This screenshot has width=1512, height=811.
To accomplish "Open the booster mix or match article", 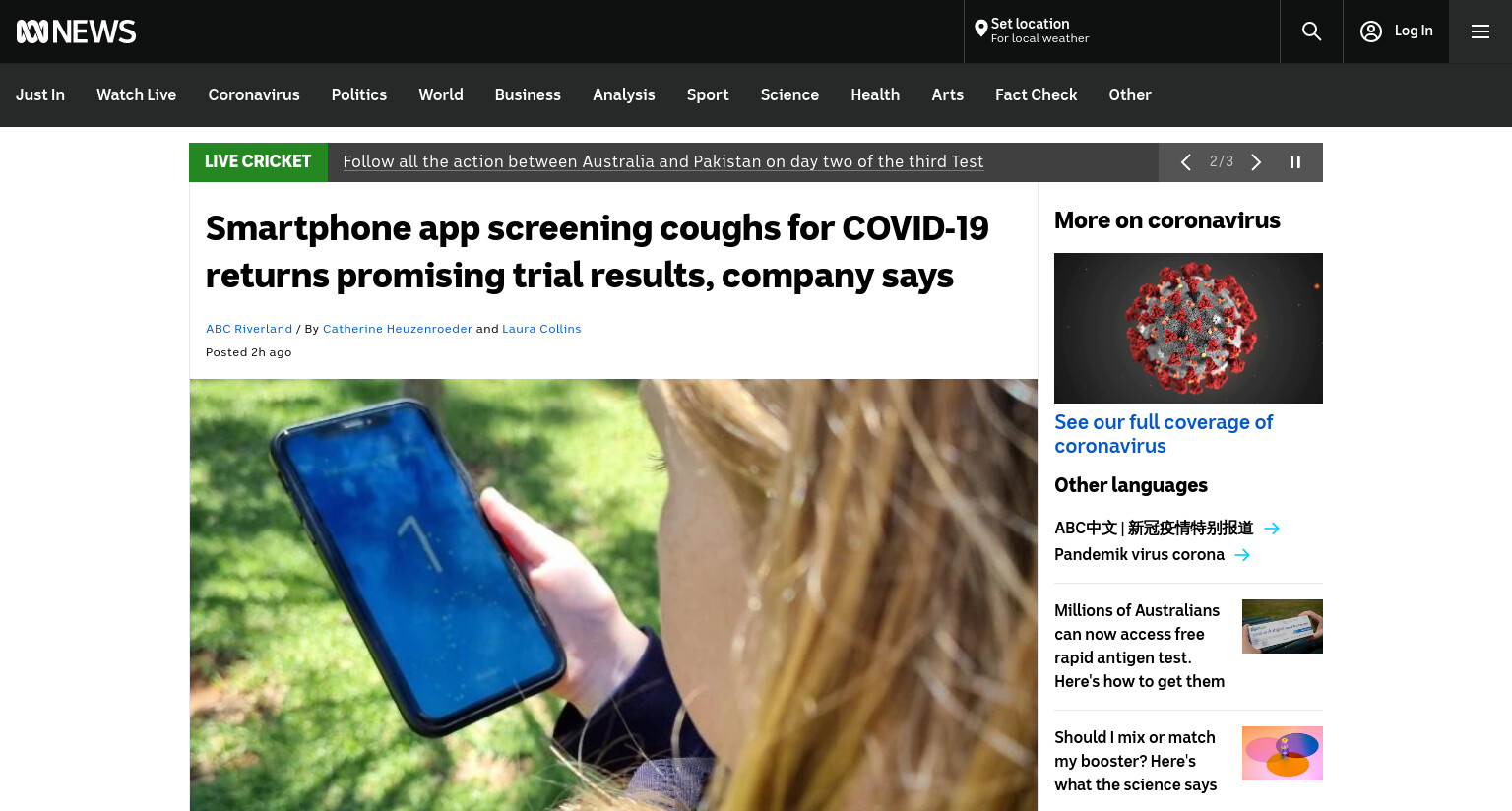I will pos(1135,761).
